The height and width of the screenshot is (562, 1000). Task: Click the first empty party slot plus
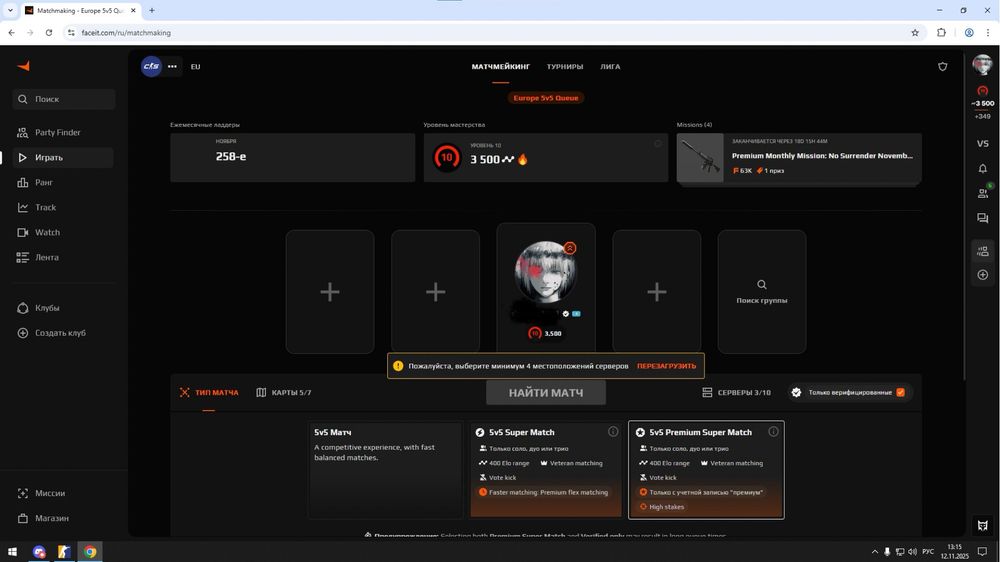click(x=330, y=292)
